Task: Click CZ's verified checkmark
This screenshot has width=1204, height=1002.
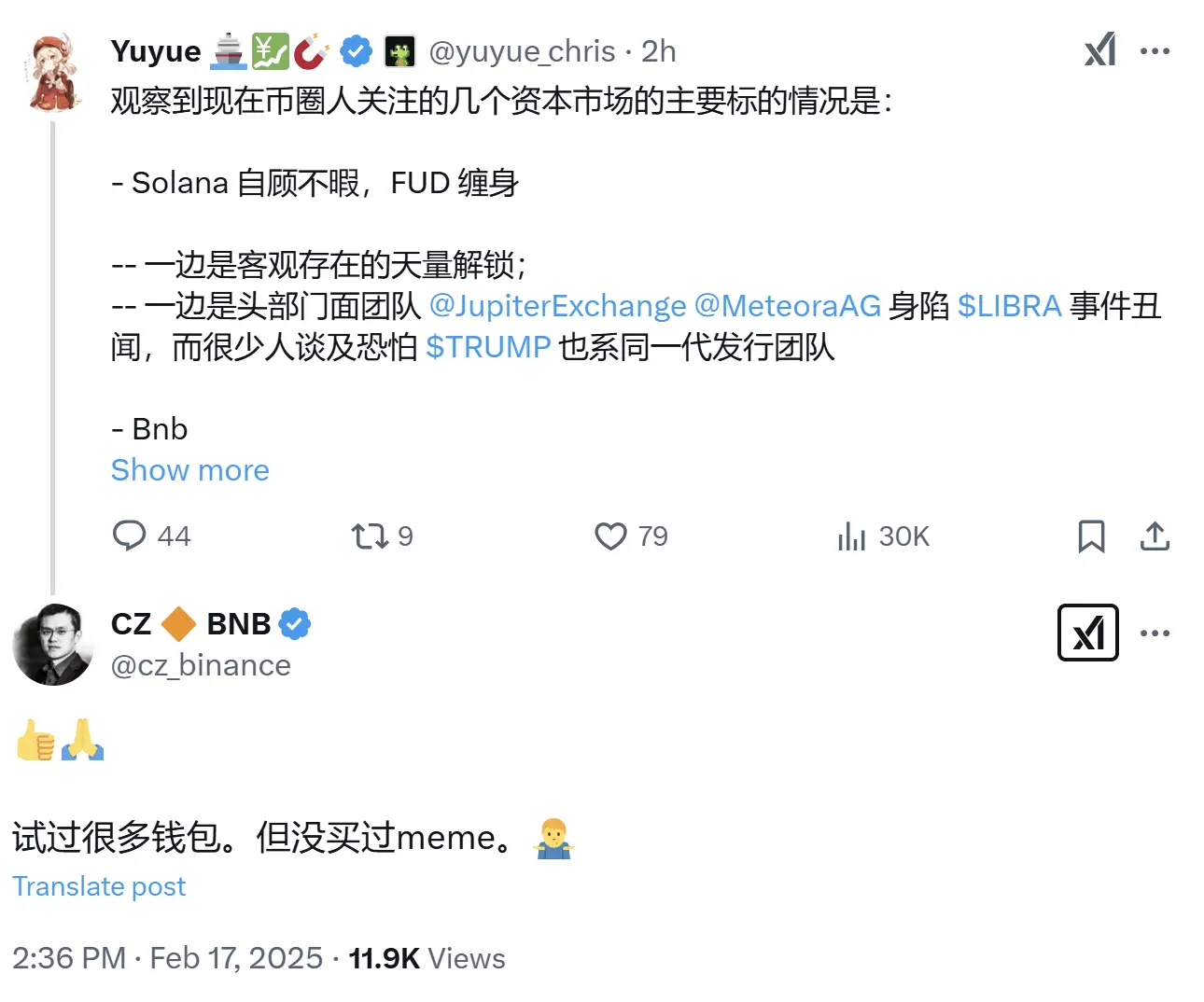Action: (294, 623)
